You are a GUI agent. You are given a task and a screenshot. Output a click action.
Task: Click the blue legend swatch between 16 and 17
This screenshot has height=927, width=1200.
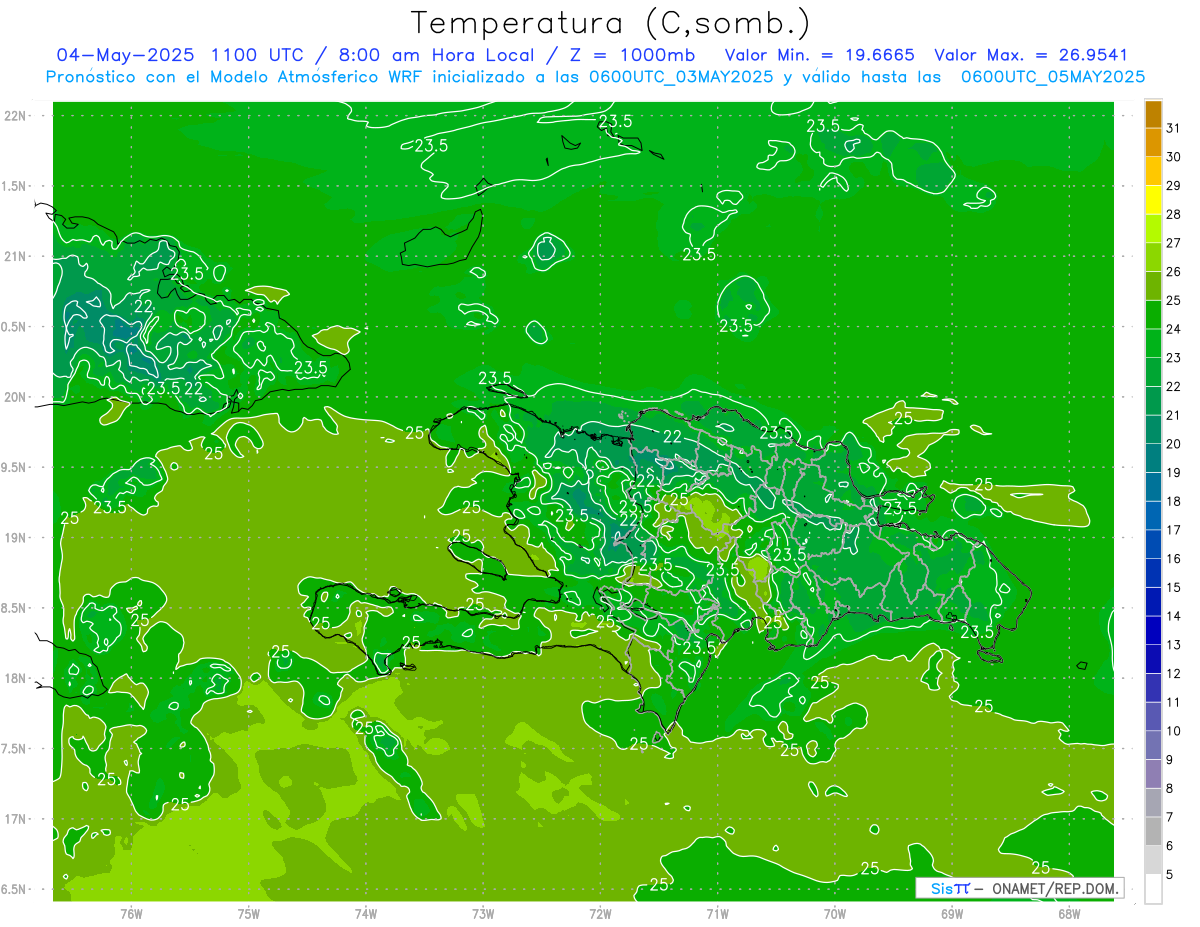(x=1153, y=544)
